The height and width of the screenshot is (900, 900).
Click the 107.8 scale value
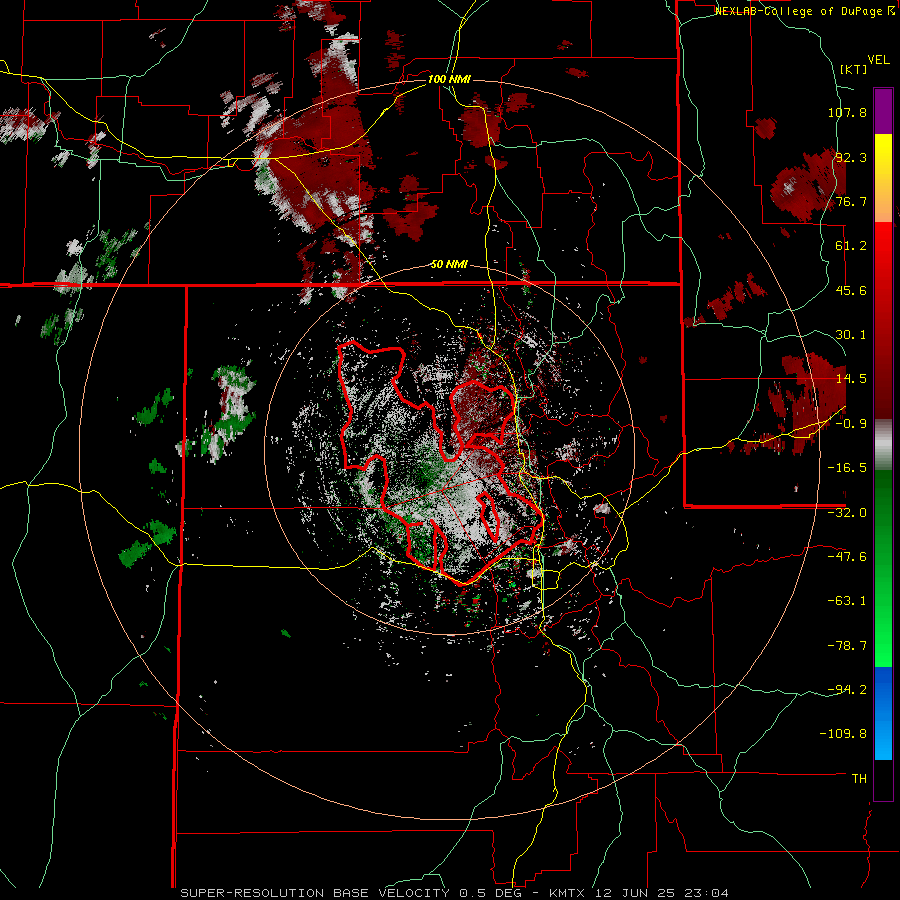pyautogui.click(x=847, y=112)
